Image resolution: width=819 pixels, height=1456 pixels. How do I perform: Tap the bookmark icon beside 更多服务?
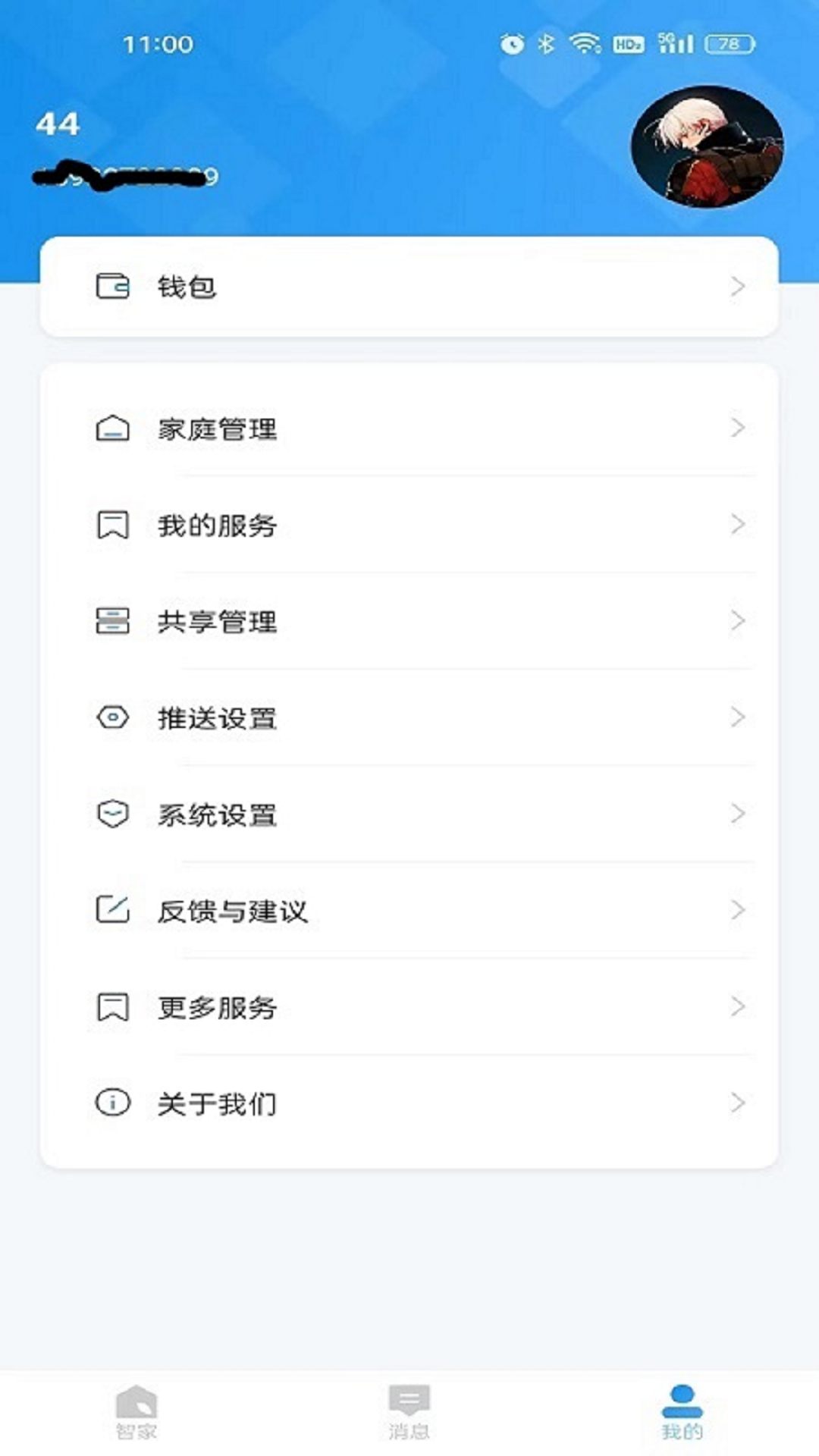(112, 1007)
